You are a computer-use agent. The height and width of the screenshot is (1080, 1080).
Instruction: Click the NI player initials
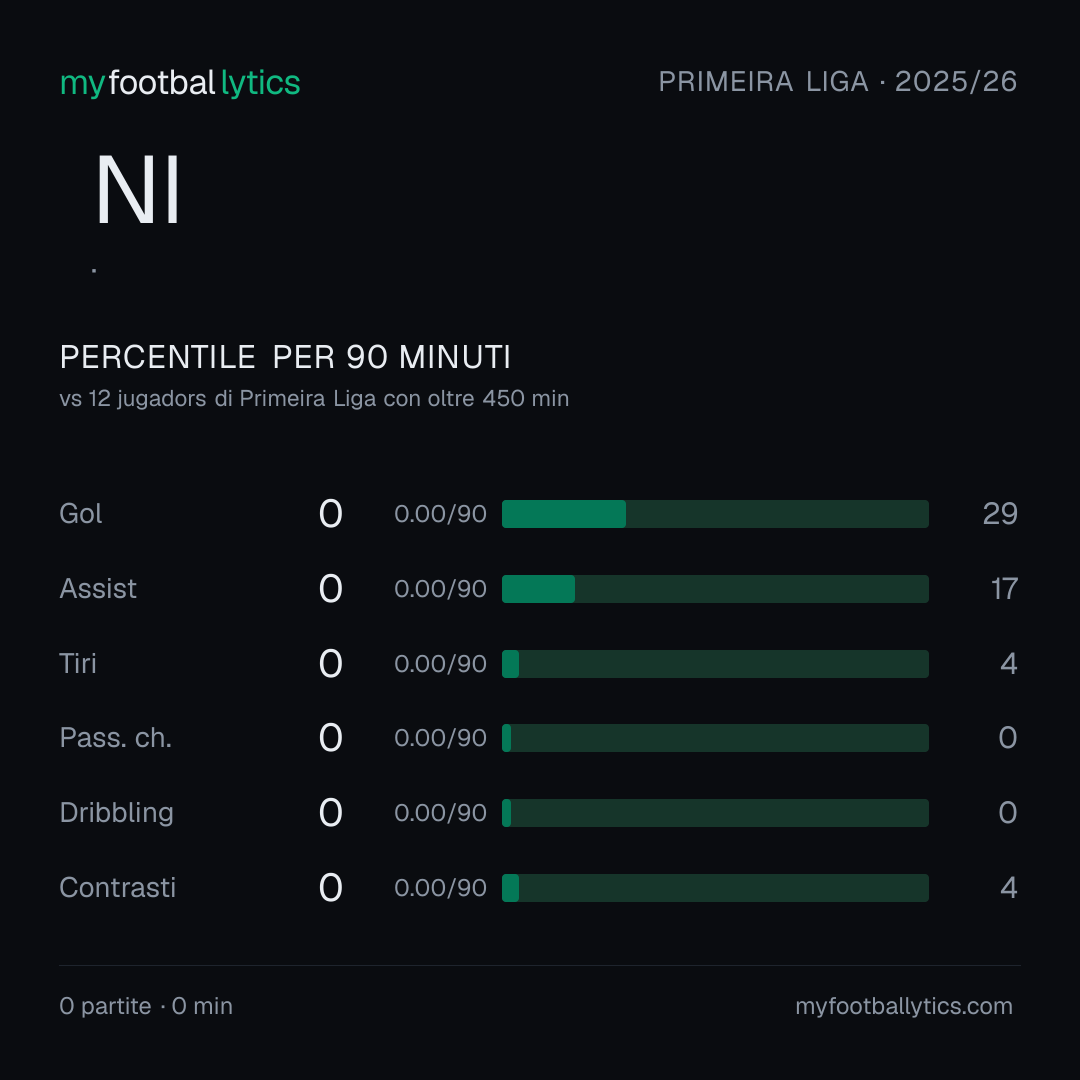[x=138, y=190]
